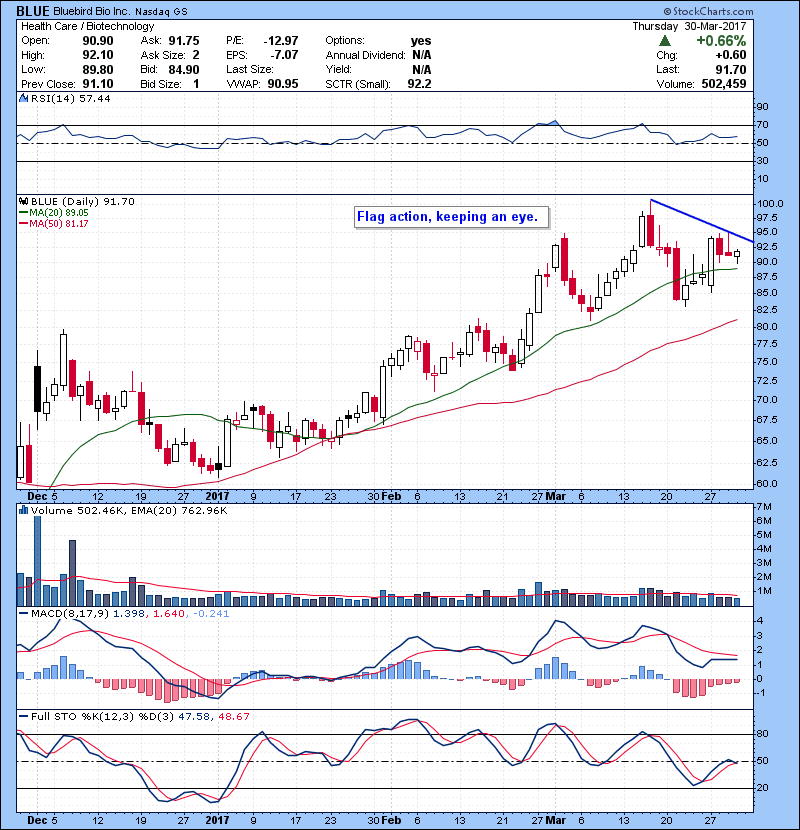Click the Bluebird Bio Inc. company name
Screen dimensions: 800x830
click(91, 11)
